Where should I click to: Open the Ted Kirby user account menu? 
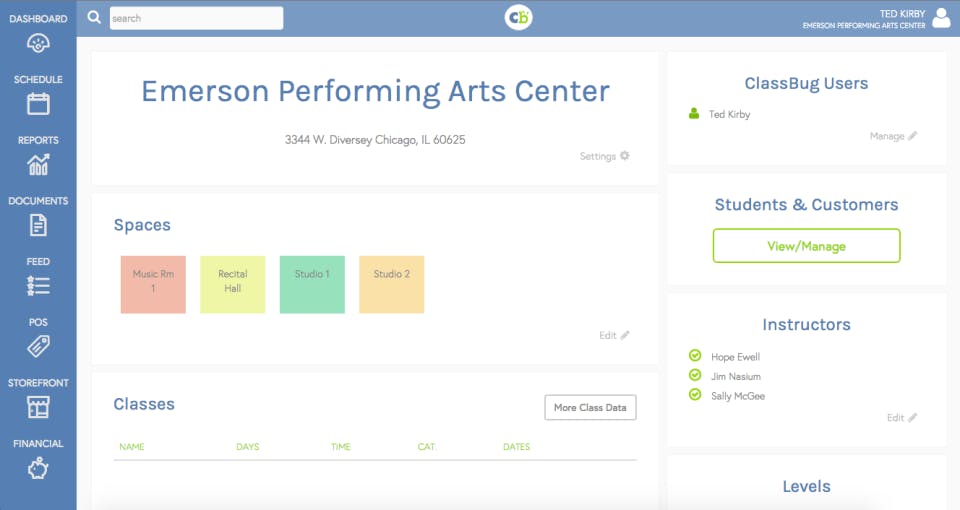(940, 18)
